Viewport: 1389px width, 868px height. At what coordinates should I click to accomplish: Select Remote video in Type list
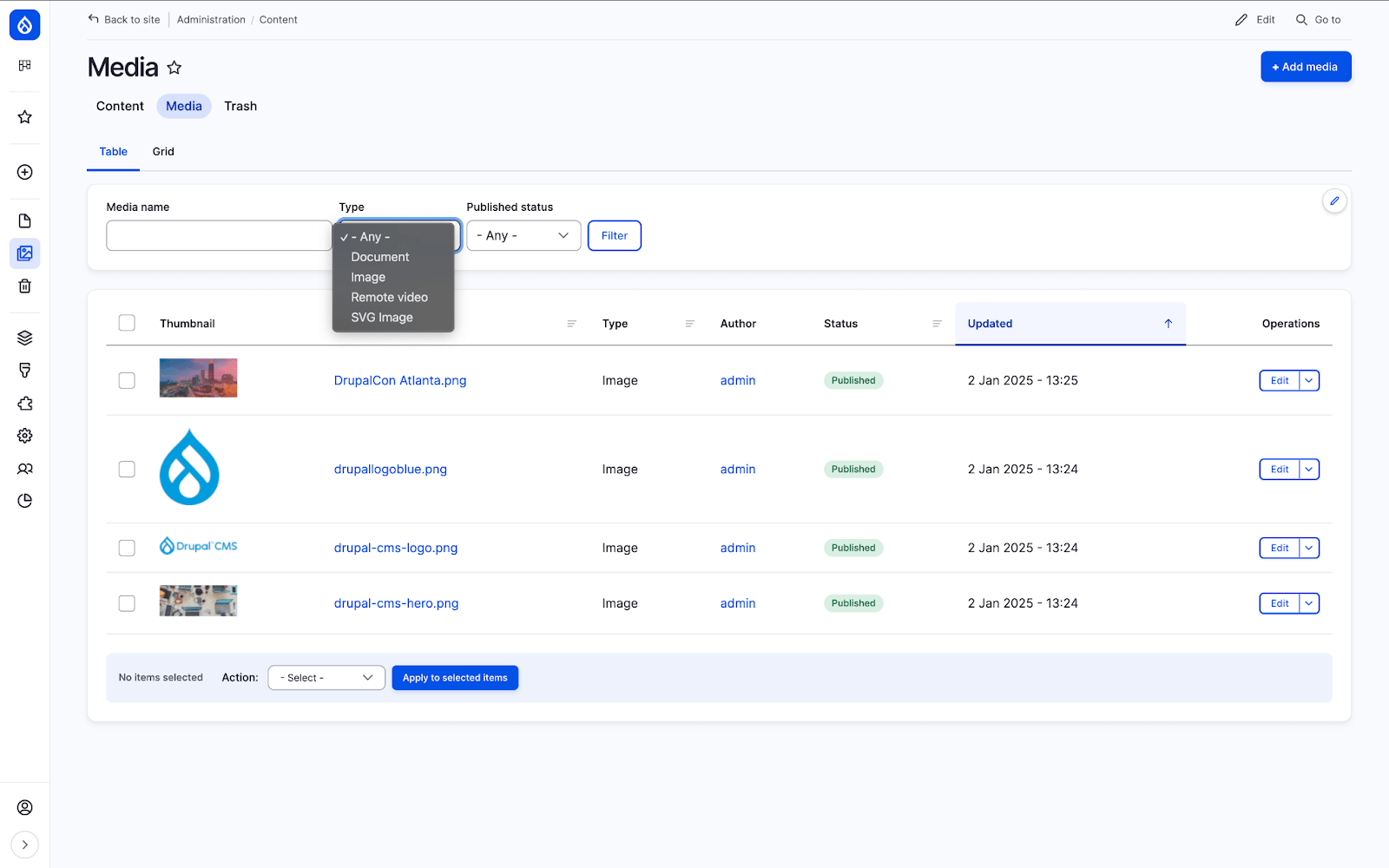point(393,297)
